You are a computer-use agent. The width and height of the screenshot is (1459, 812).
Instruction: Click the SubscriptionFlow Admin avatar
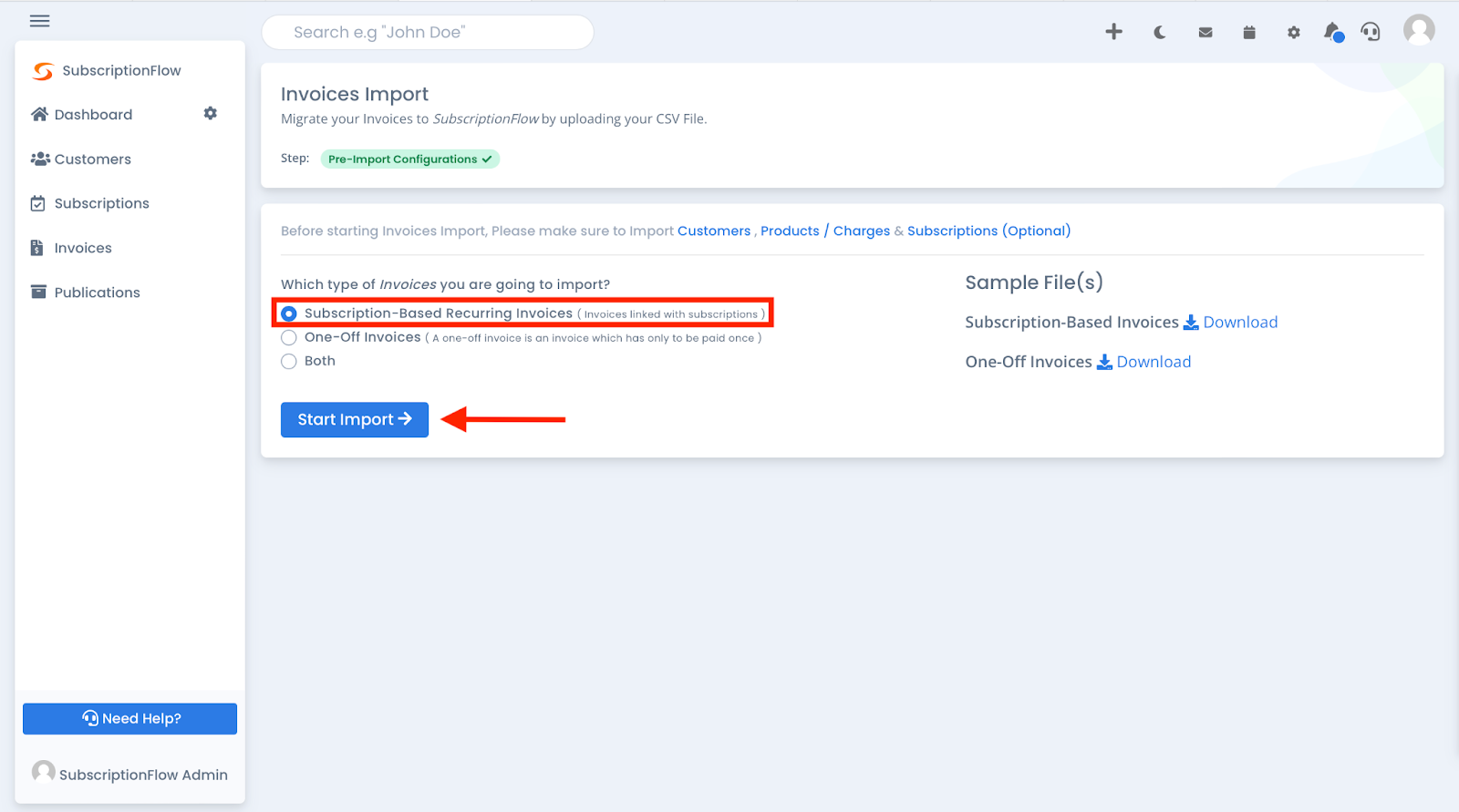[x=44, y=772]
